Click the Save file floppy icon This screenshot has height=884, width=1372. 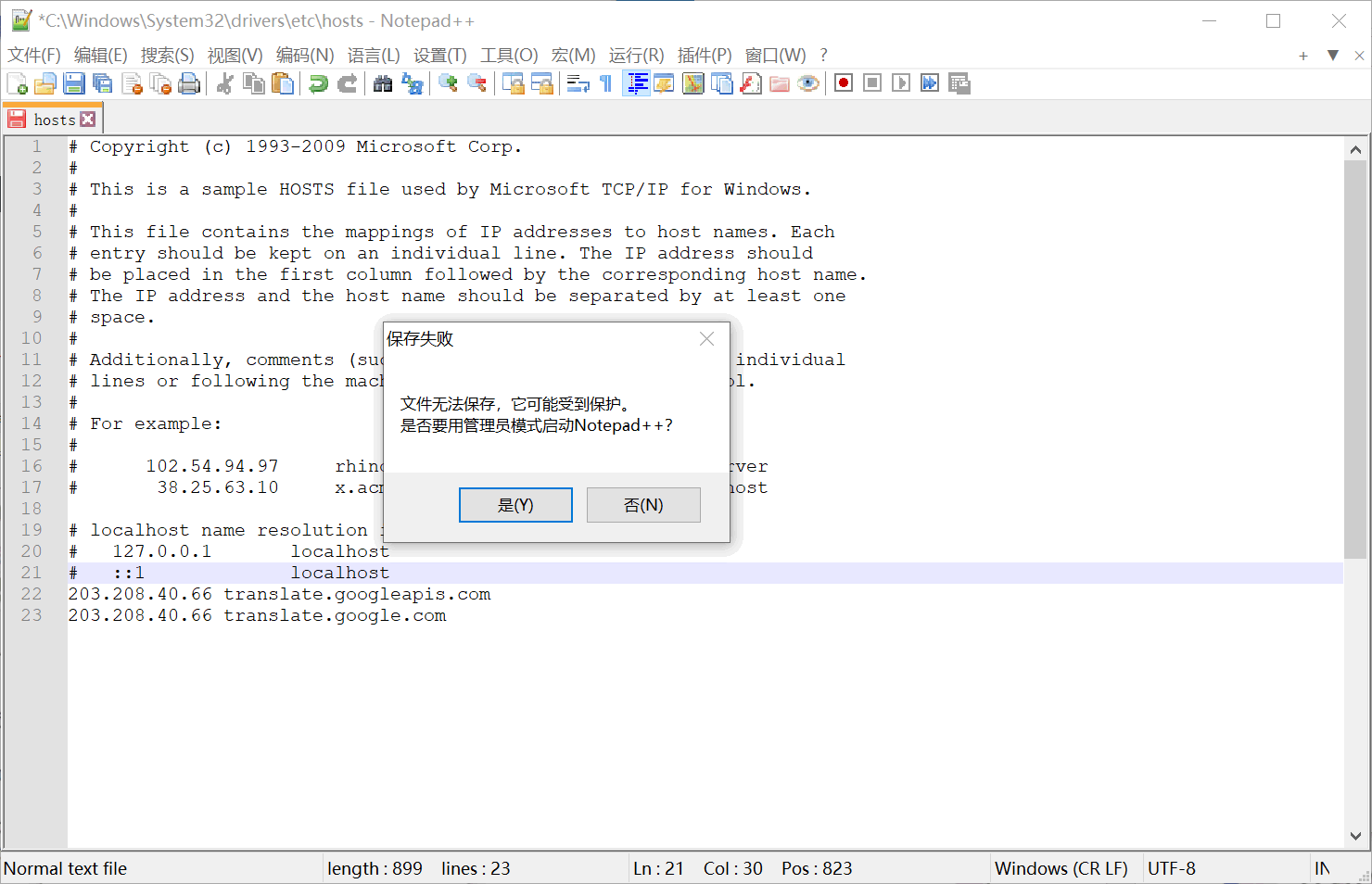(74, 83)
